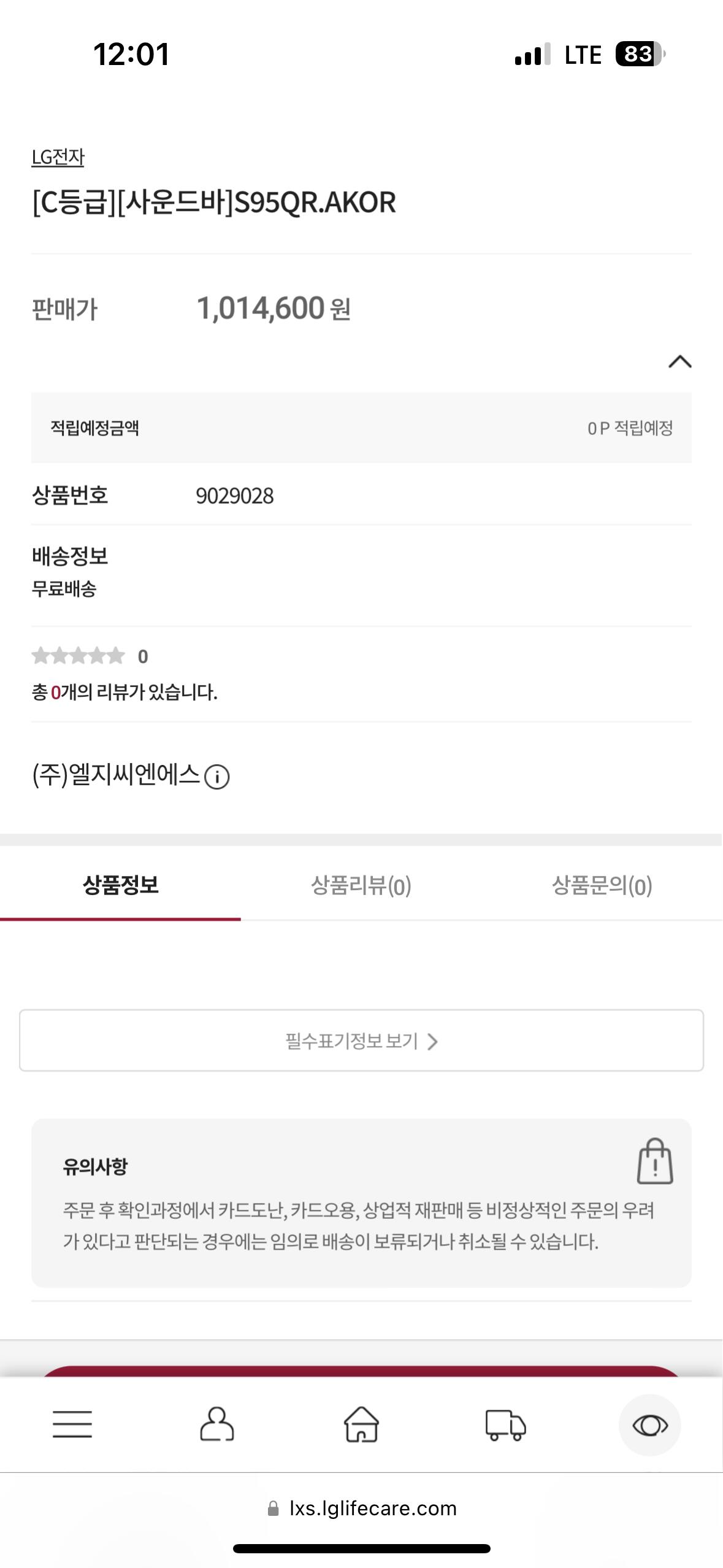Screen dimensions: 723x1568
Task: Tap the recently viewed eye icon
Action: point(650,1424)
